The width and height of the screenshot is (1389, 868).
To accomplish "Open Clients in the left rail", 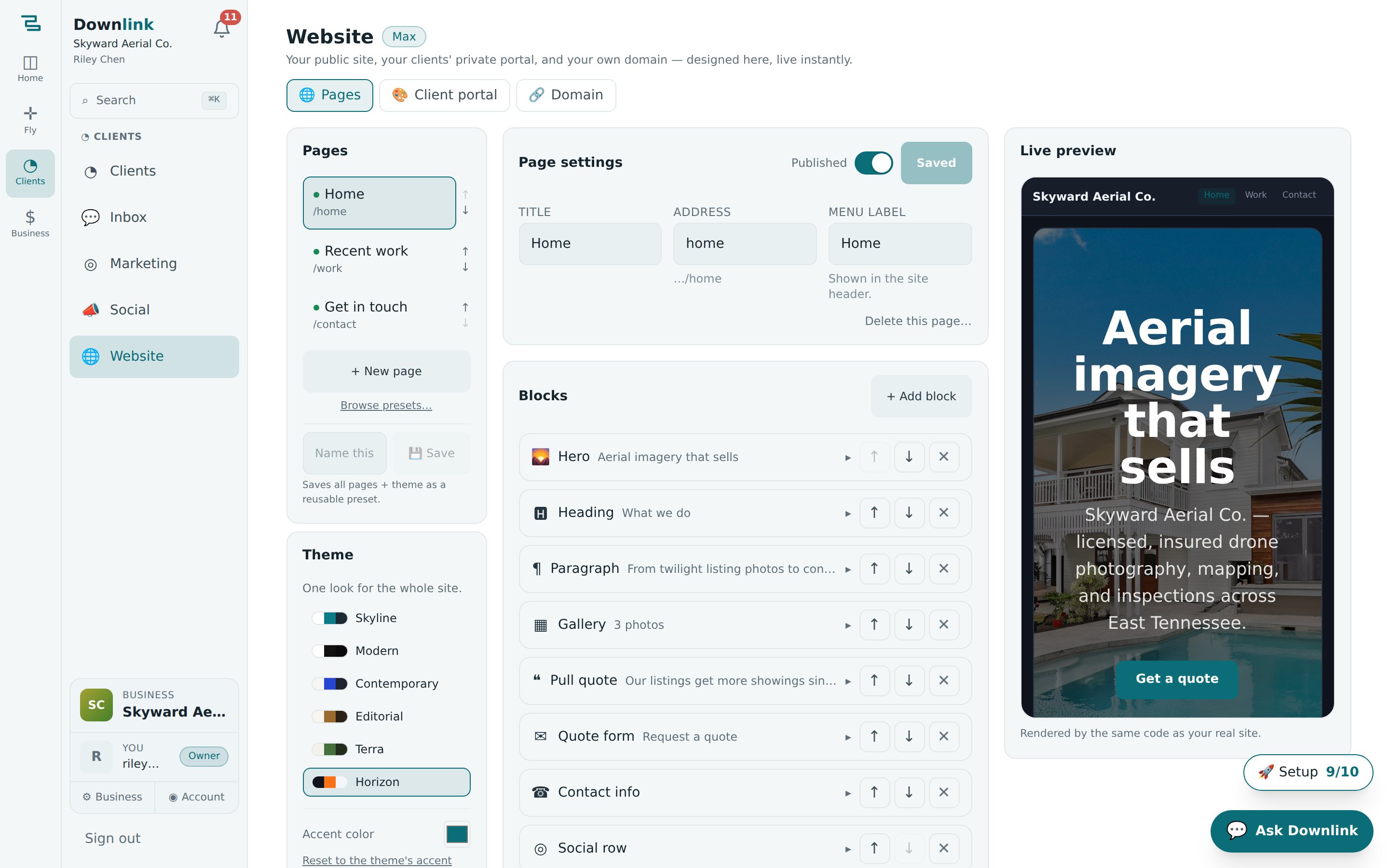I will click(30, 173).
